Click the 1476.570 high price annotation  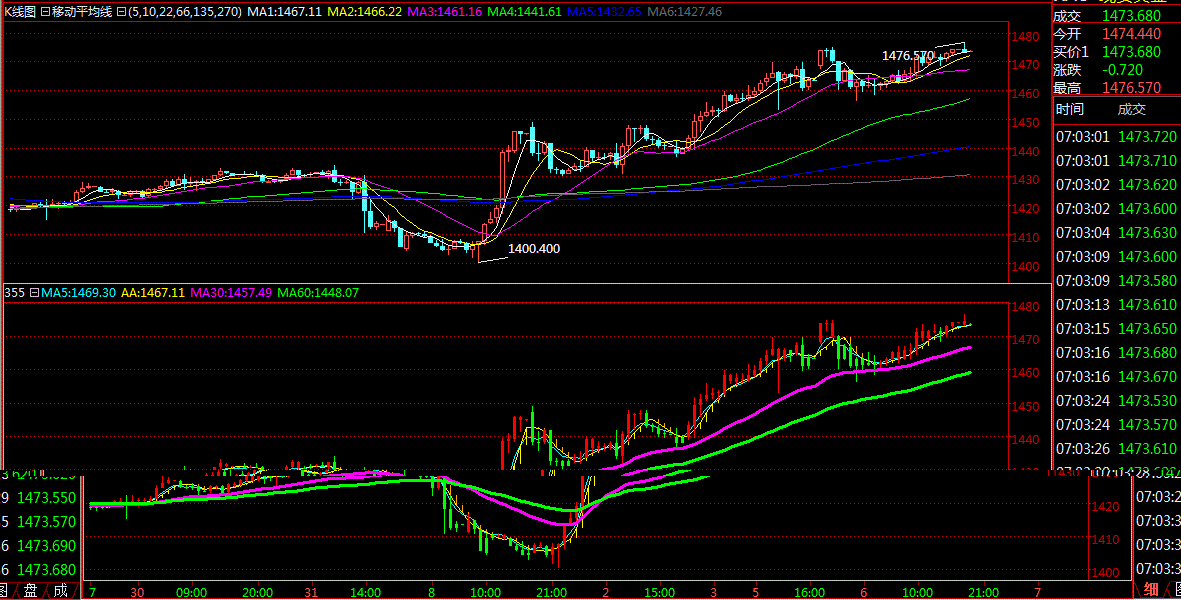point(907,56)
